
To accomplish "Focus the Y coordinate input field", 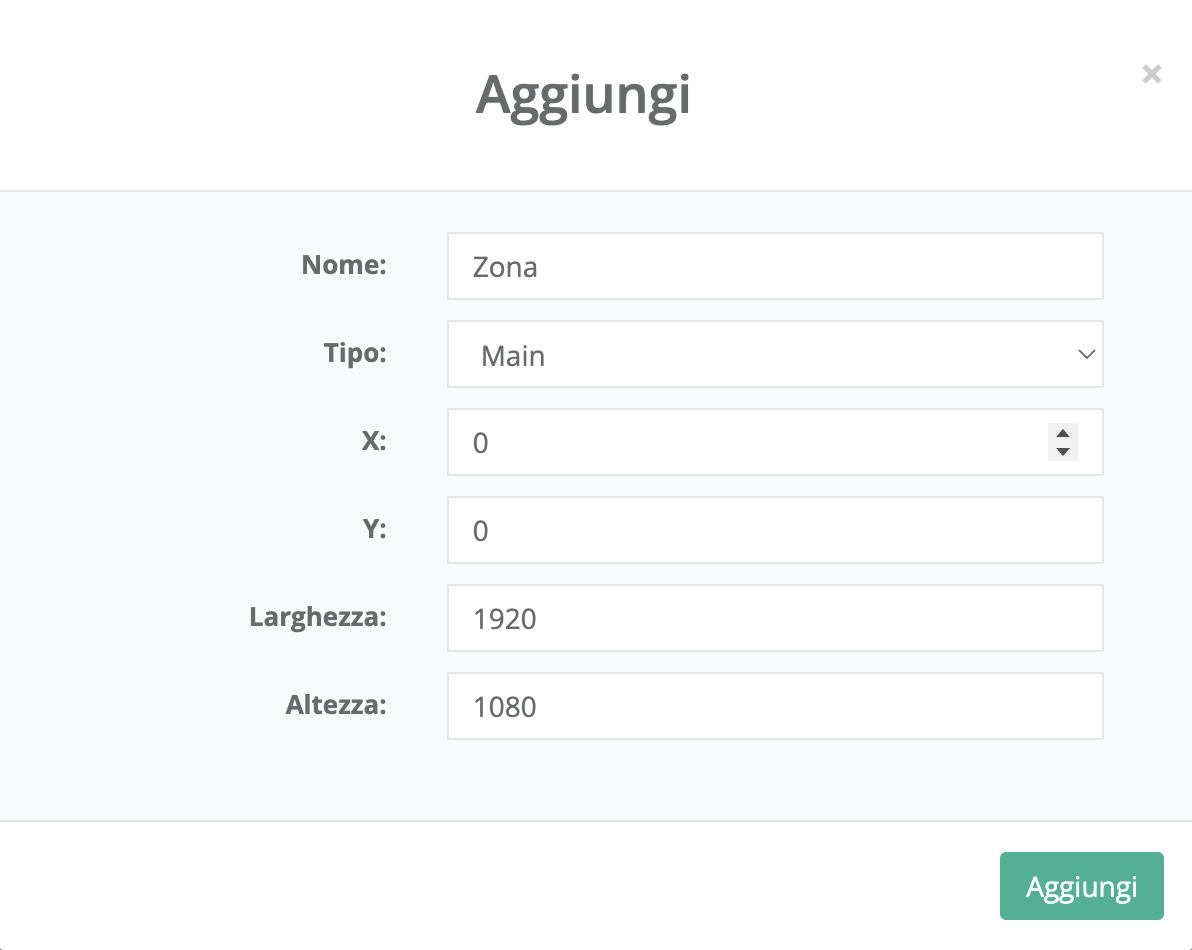I will [x=775, y=530].
